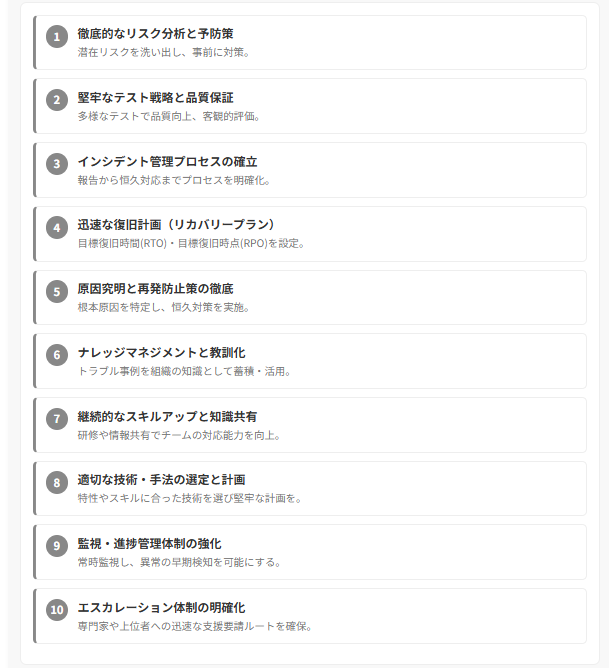Select the number 9 circle badge
609x668 pixels.
(x=57, y=546)
